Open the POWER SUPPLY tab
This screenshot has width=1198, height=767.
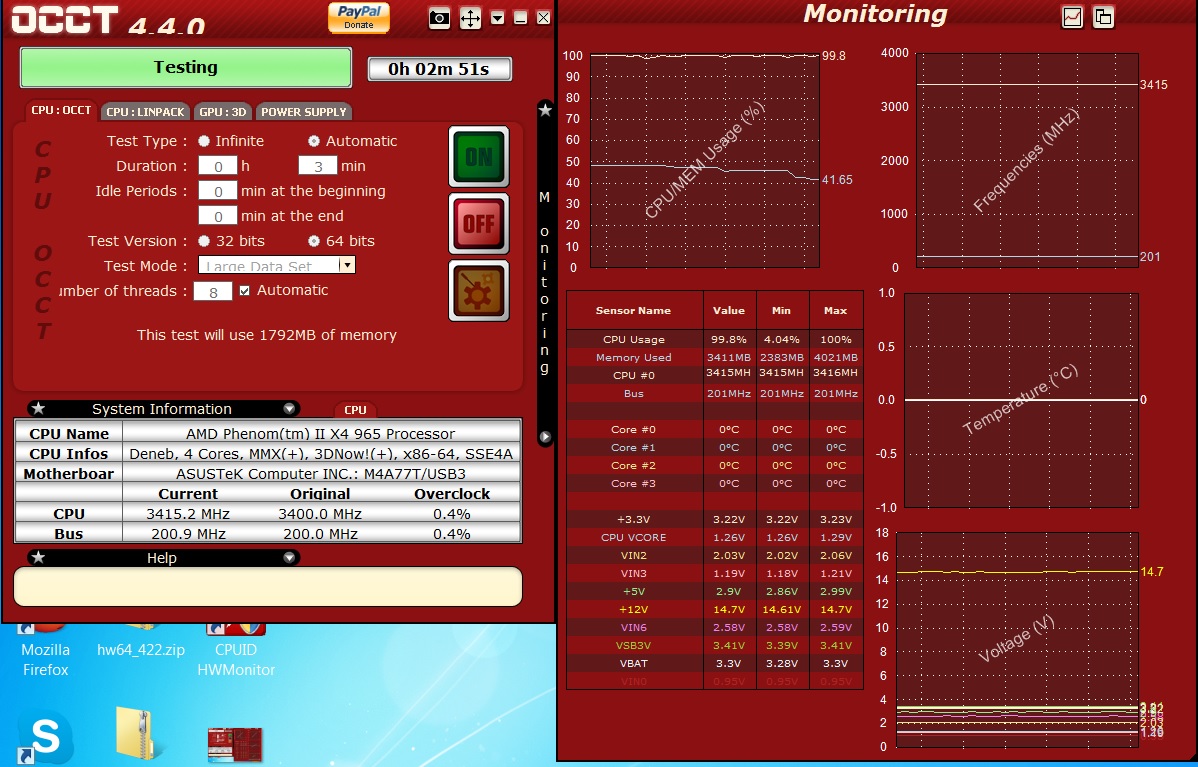[303, 112]
